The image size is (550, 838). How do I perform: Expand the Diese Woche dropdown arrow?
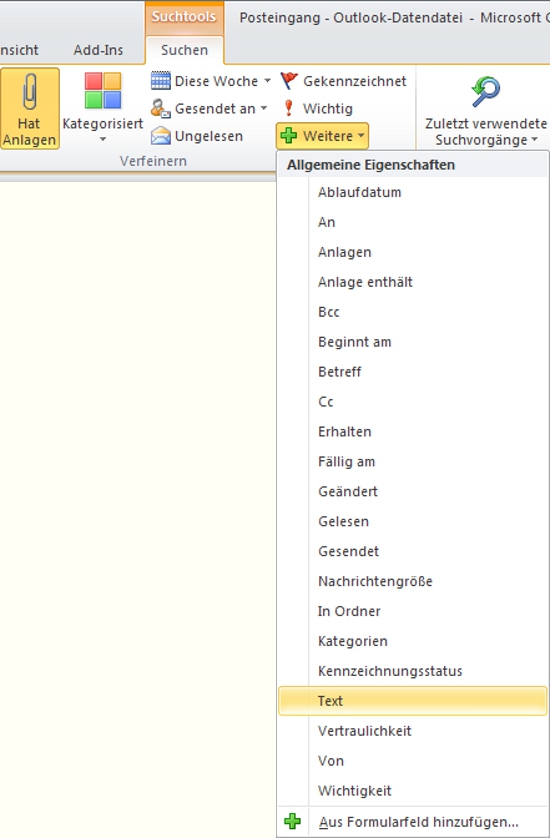pyautogui.click(x=267, y=81)
